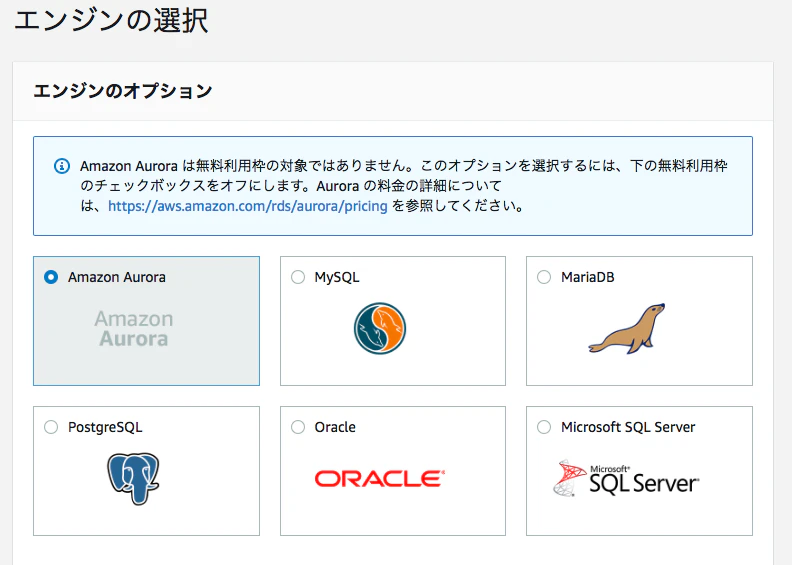Image resolution: width=792 pixels, height=565 pixels.
Task: Click the 'エンジンの選択' page title
Action: click(111, 21)
